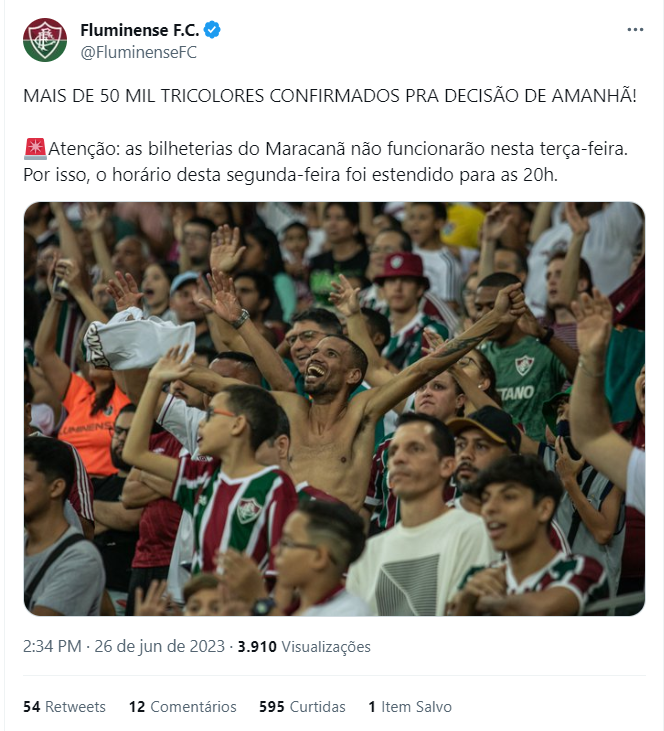664x731 pixels.
Task: Open the crowd photo attached to the tweet
Action: click(x=334, y=409)
